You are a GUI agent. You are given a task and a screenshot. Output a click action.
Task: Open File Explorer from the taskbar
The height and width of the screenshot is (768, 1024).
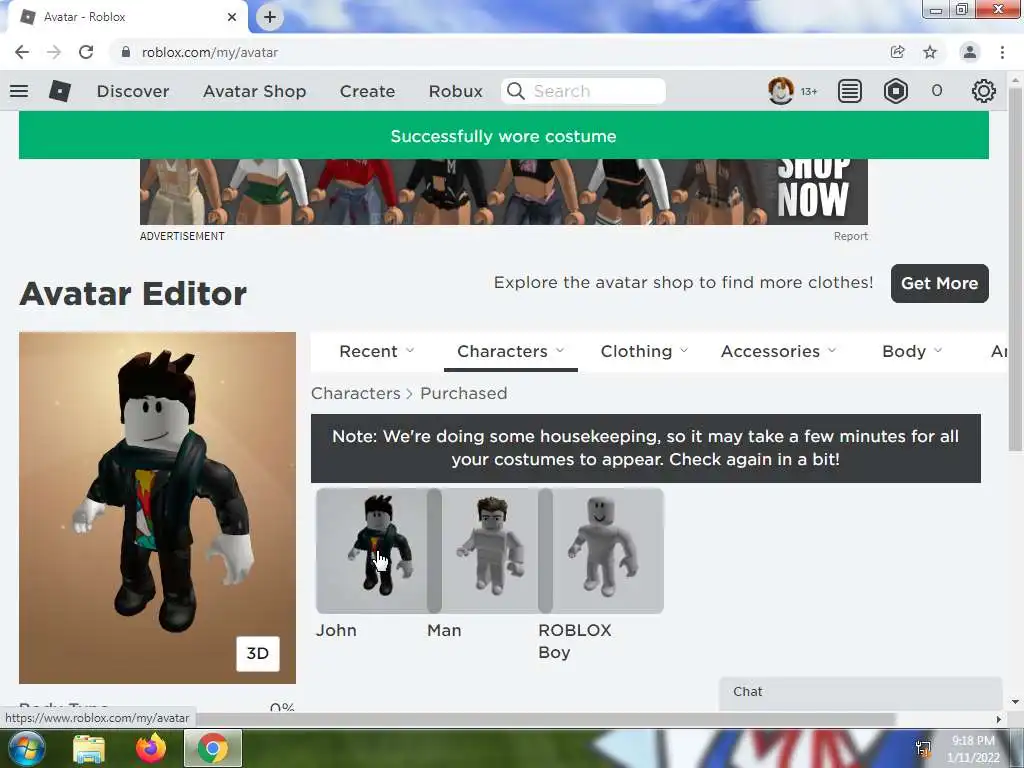point(89,749)
